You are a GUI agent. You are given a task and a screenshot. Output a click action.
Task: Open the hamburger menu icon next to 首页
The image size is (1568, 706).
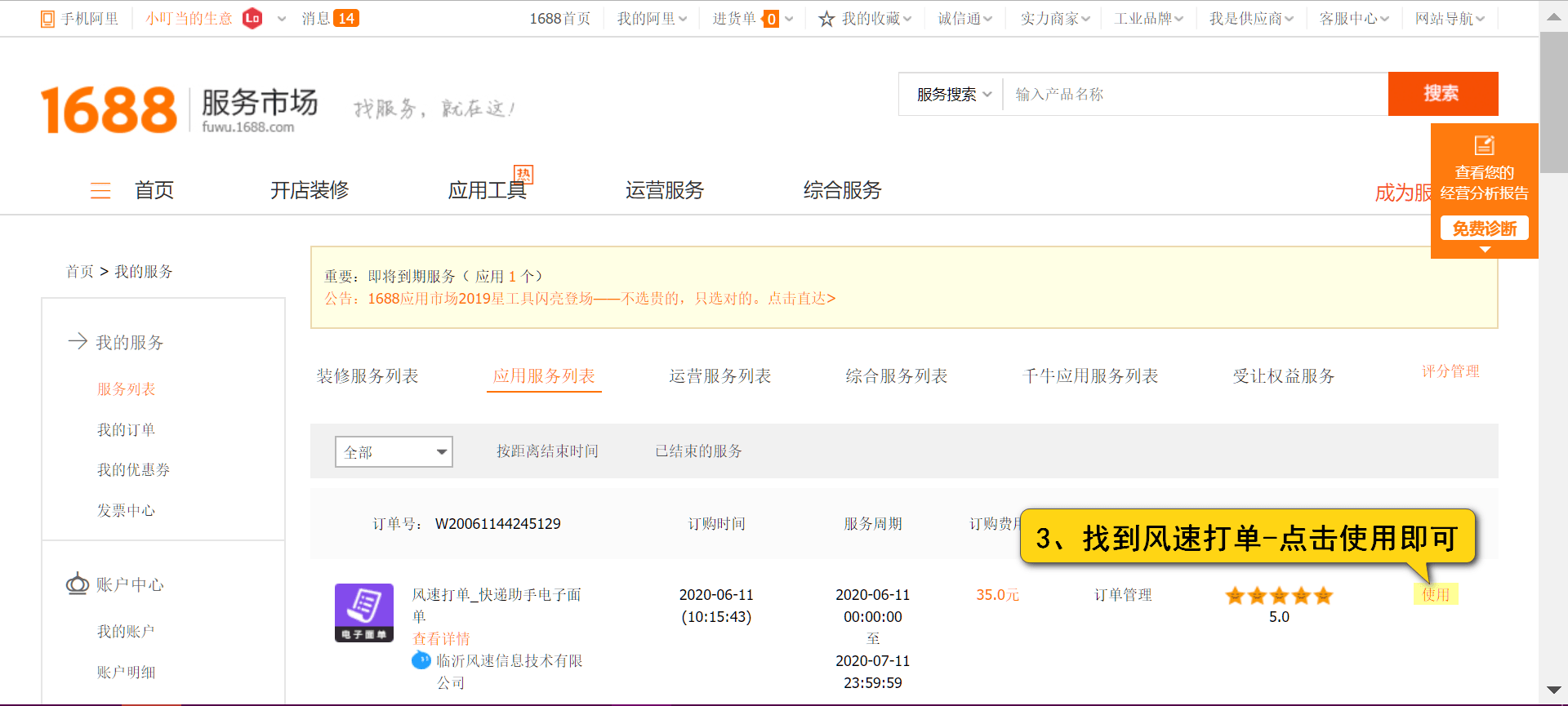100,190
